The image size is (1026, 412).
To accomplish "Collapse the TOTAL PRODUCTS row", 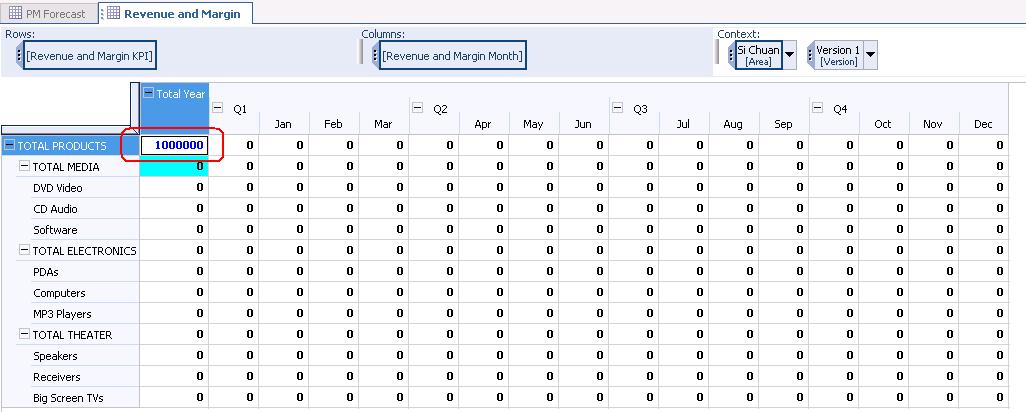I will click(x=10, y=146).
